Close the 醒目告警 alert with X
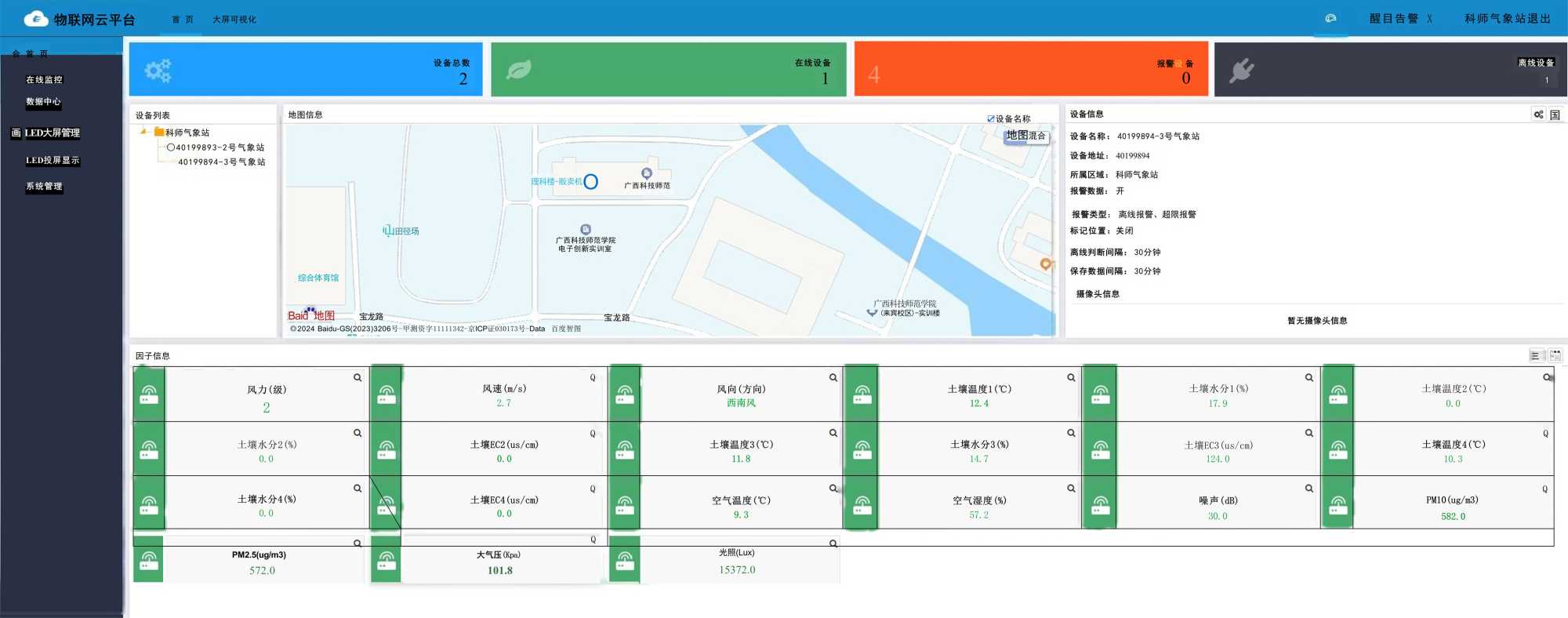 click(1429, 18)
